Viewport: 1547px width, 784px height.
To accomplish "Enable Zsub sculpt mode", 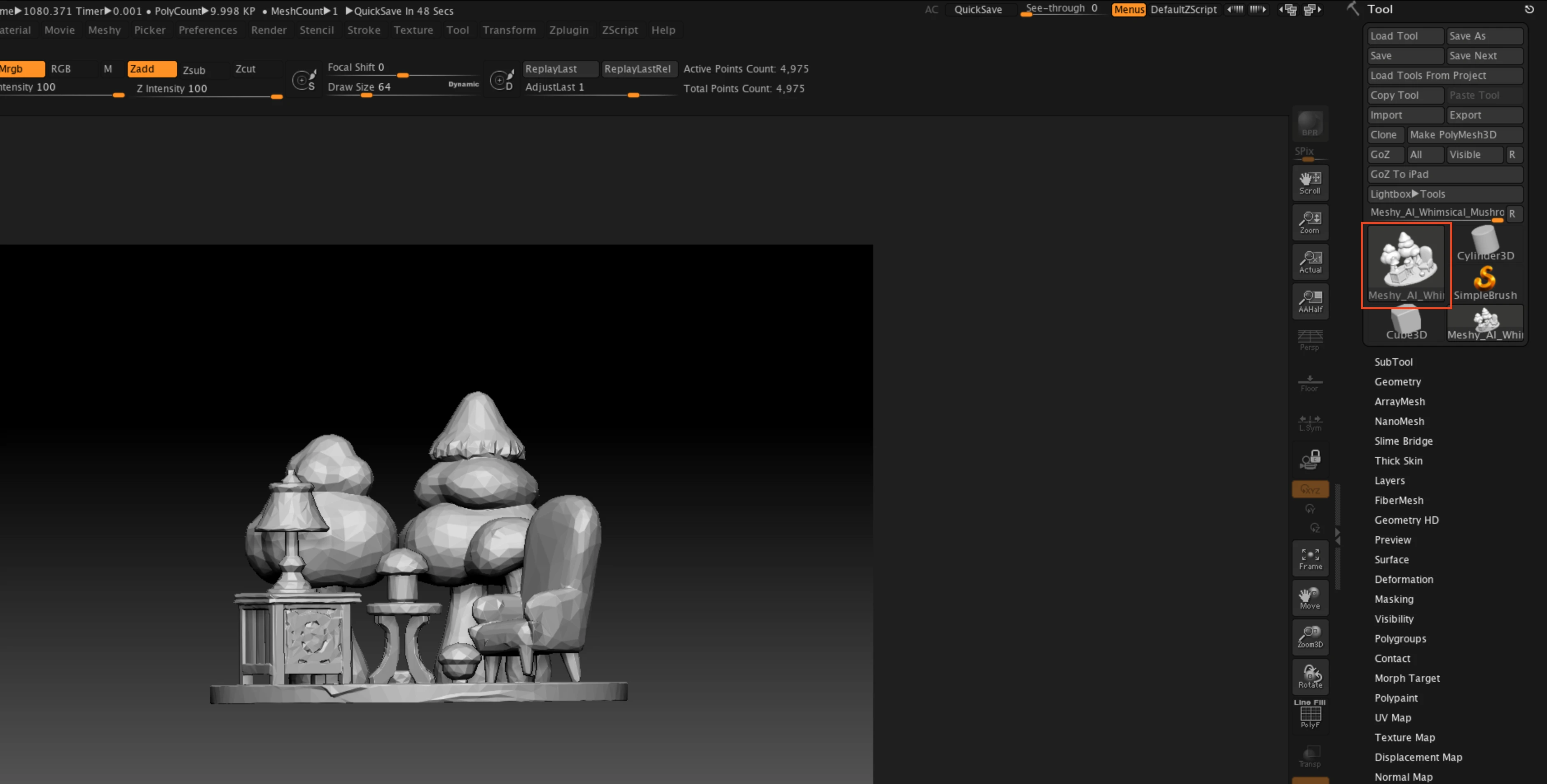I will (194, 70).
